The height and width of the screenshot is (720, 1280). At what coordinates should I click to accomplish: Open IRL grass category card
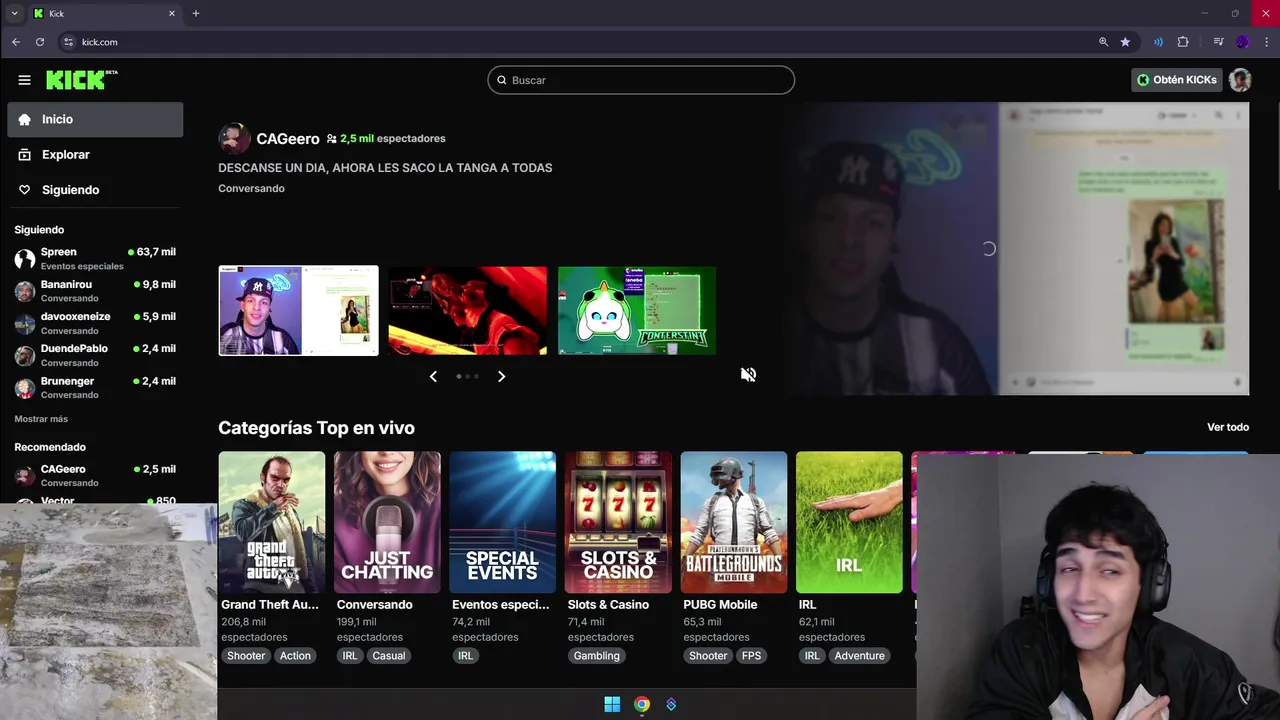(849, 522)
